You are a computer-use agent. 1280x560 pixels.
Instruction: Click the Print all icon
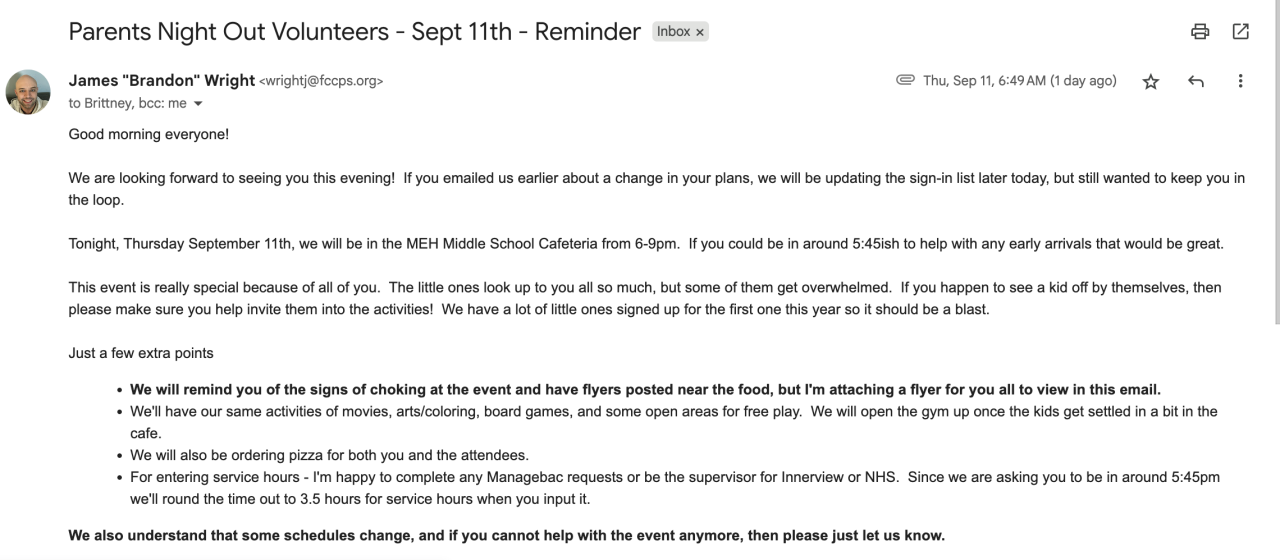[1200, 31]
